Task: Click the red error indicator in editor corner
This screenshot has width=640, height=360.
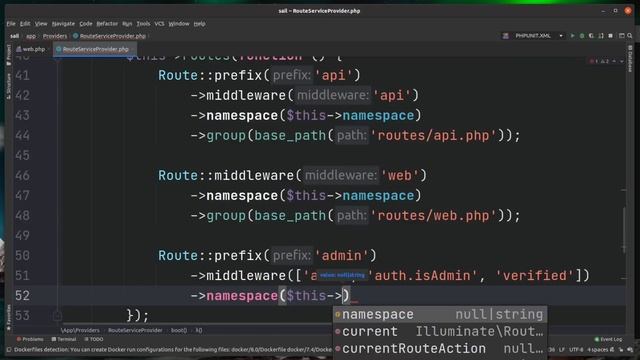Action: pos(593,61)
